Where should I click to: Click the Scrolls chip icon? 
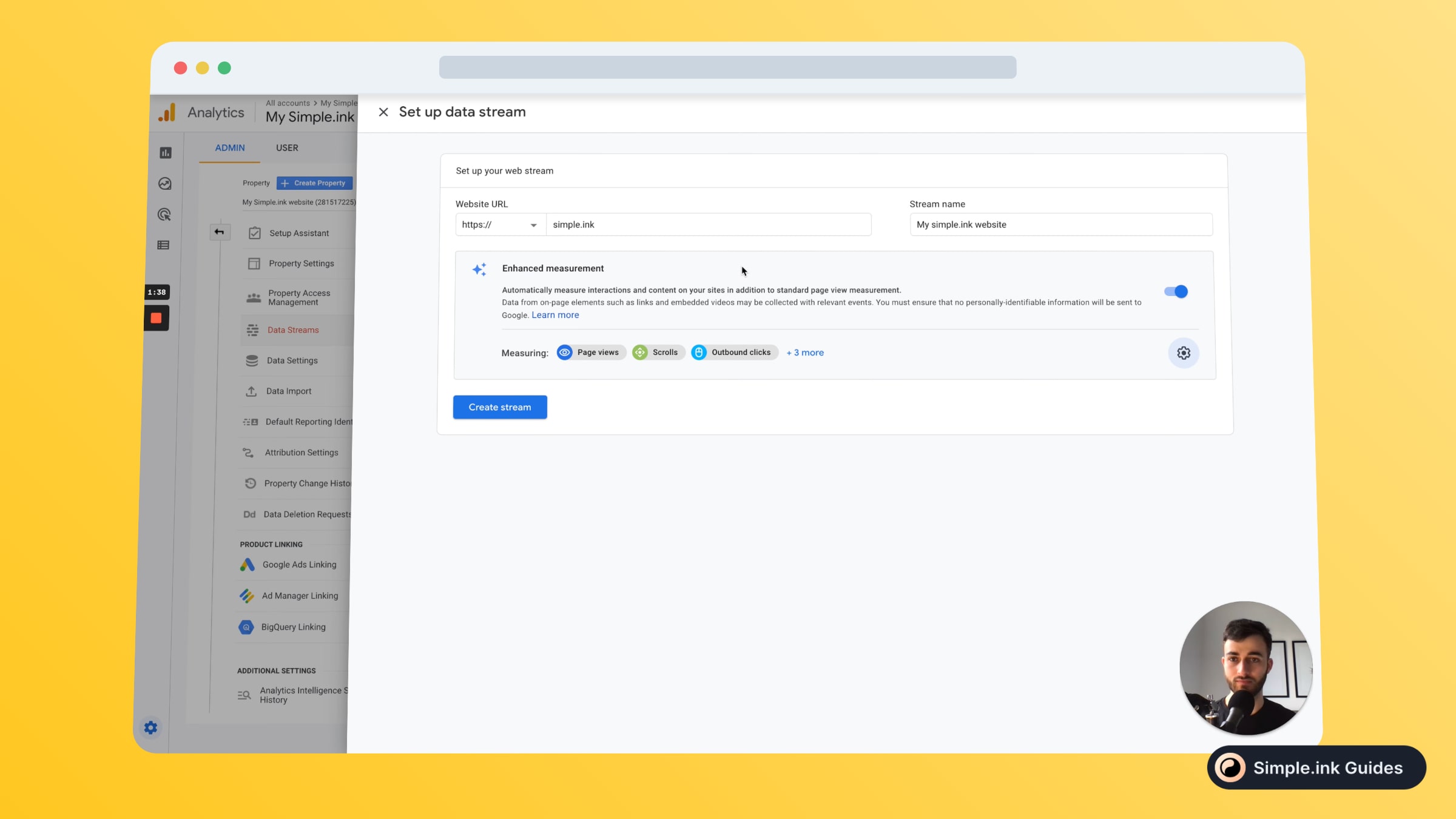point(640,352)
